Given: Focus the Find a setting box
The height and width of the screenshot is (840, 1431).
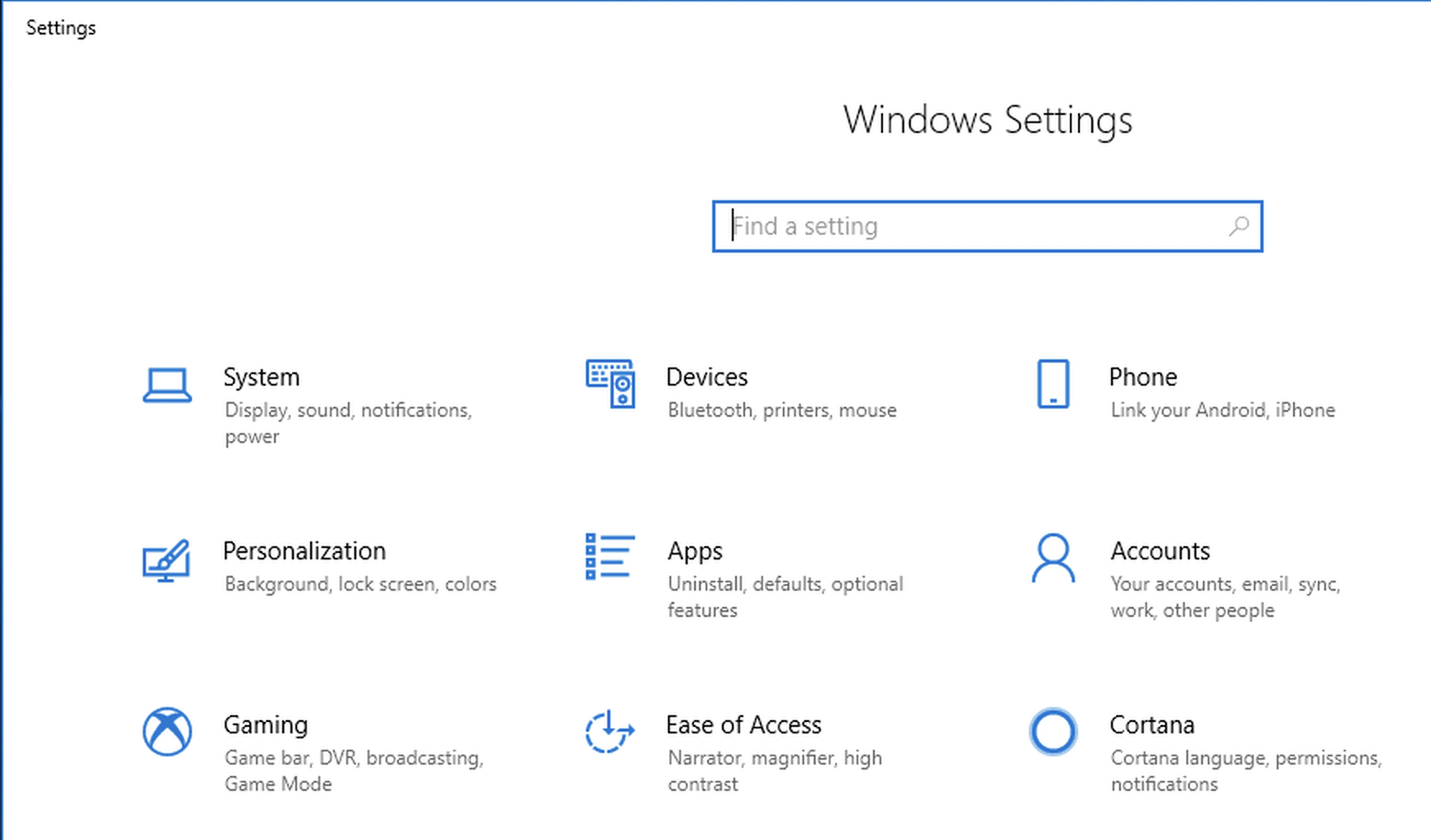Looking at the screenshot, I should point(987,226).
